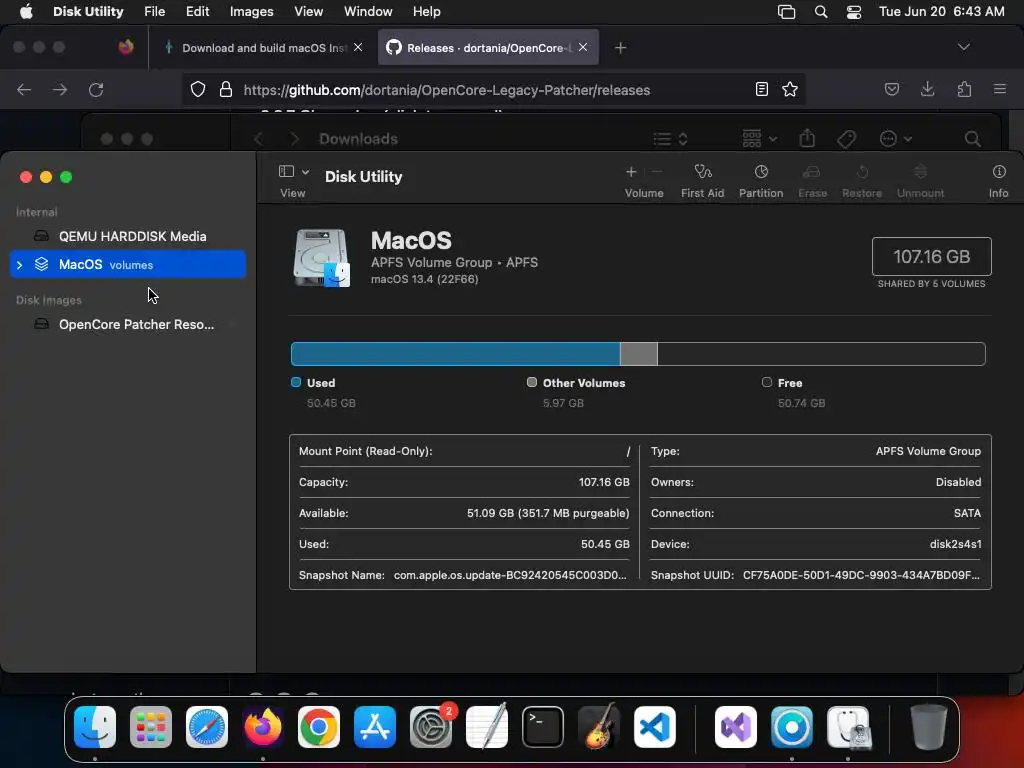Image resolution: width=1024 pixels, height=768 pixels.
Task: Click Finder window share icon
Action: (807, 138)
